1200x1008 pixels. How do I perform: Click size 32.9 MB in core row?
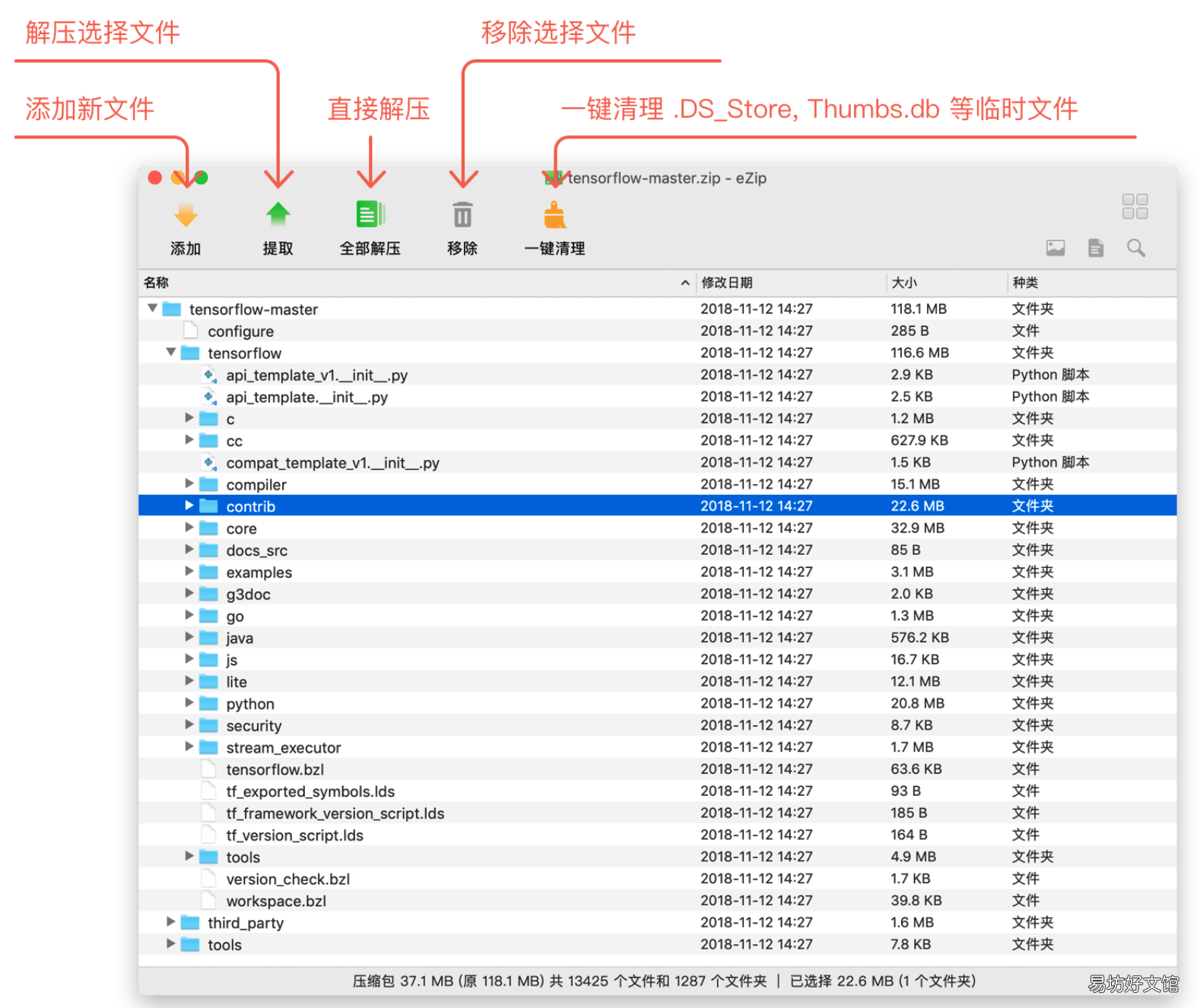(x=917, y=528)
